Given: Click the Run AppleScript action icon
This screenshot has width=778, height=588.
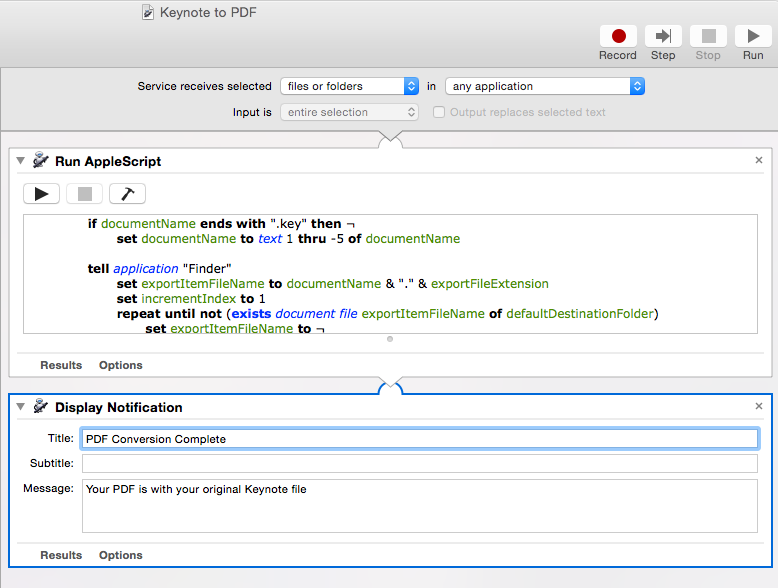Looking at the screenshot, I should pos(41,161).
